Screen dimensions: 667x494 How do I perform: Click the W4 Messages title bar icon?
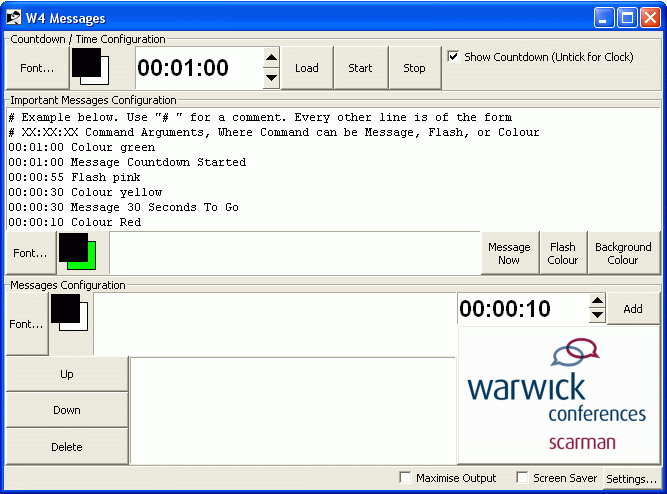tap(14, 17)
